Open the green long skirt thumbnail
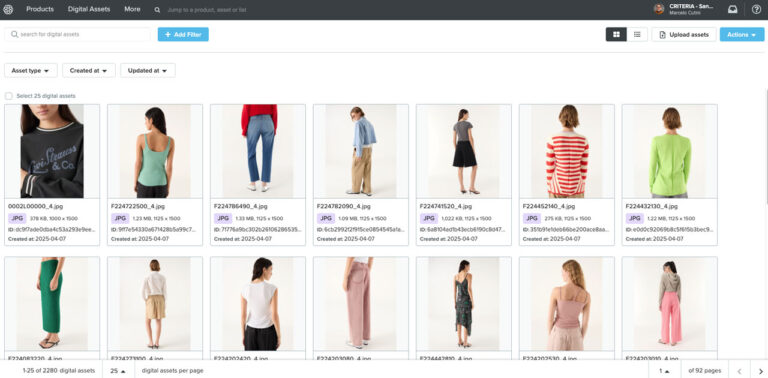The width and height of the screenshot is (768, 378). 52,304
